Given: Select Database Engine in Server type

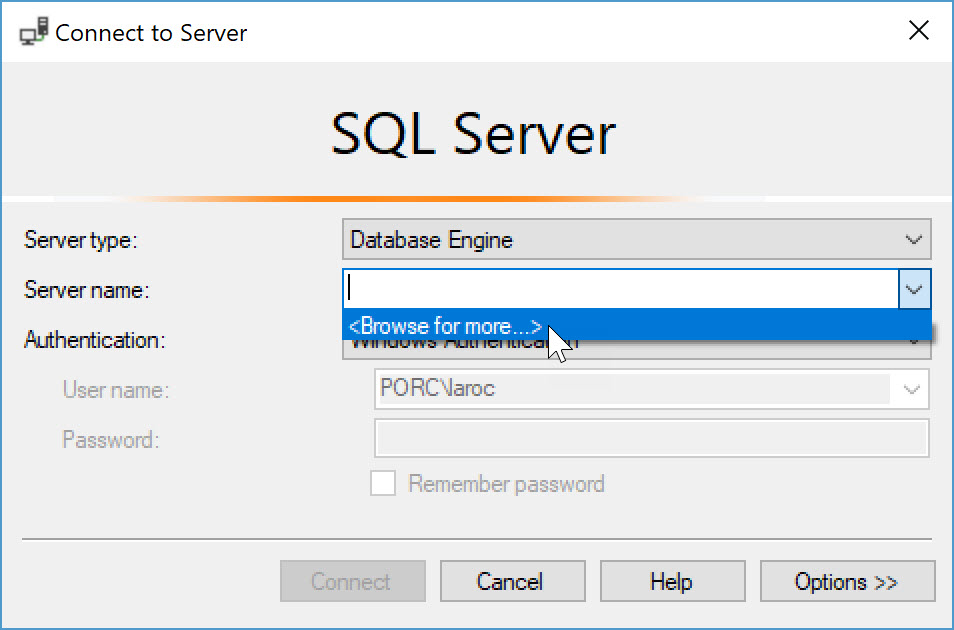Looking at the screenshot, I should click(430, 239).
